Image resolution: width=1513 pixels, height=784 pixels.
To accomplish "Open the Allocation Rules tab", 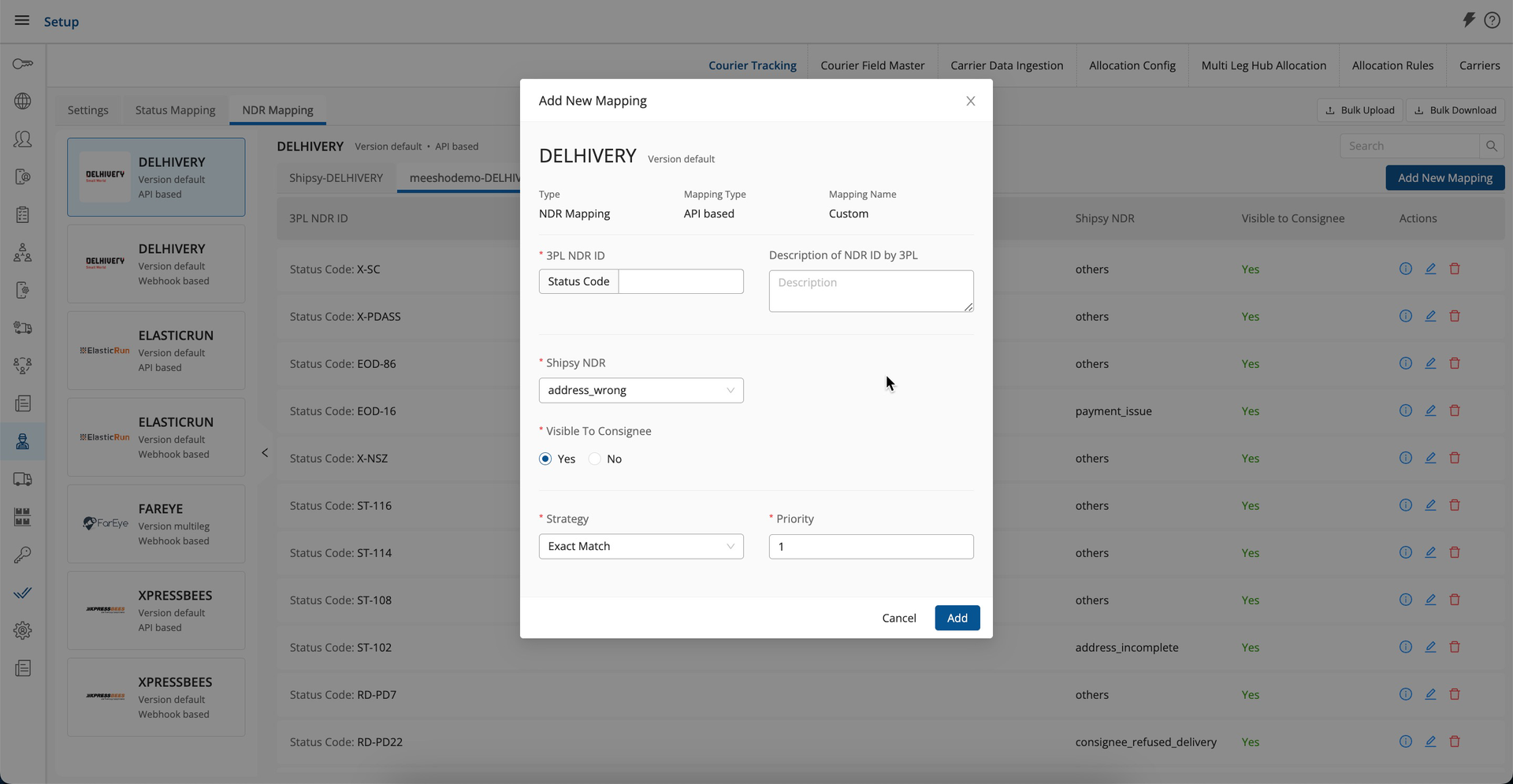I will 1392,65.
